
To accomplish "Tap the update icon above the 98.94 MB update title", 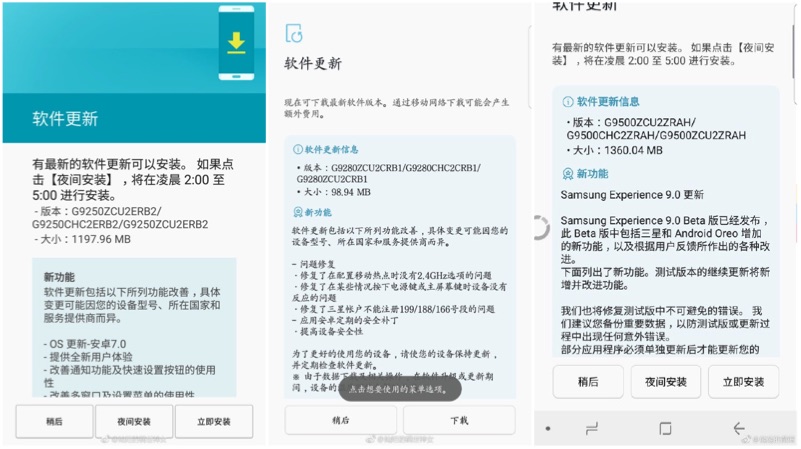I will [294, 33].
